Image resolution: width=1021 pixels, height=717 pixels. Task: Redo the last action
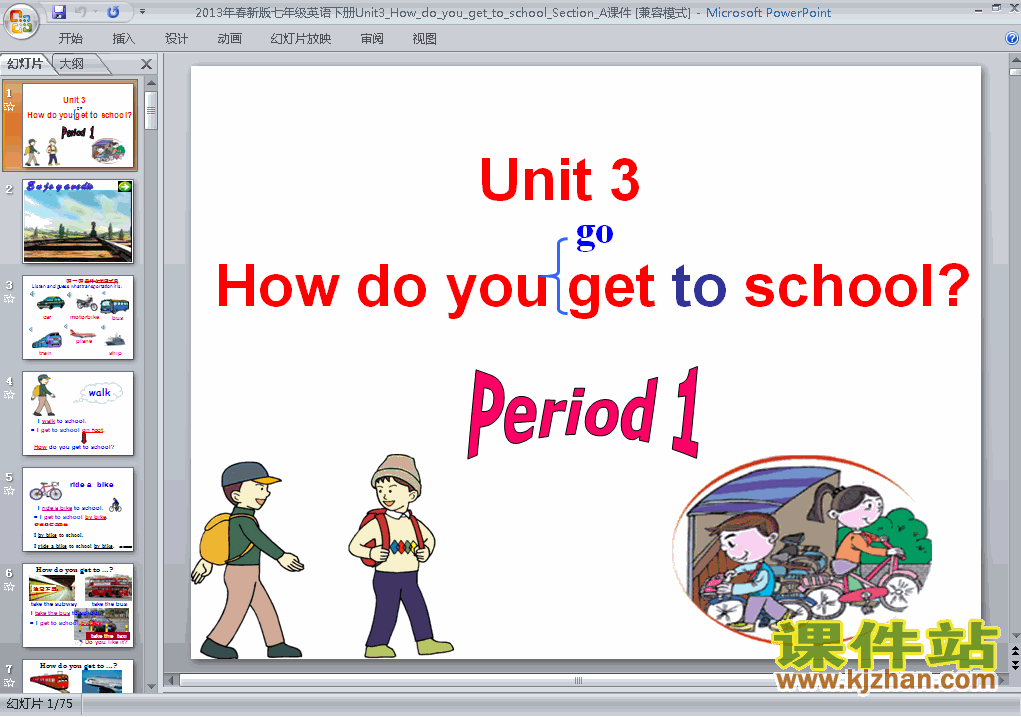point(113,12)
